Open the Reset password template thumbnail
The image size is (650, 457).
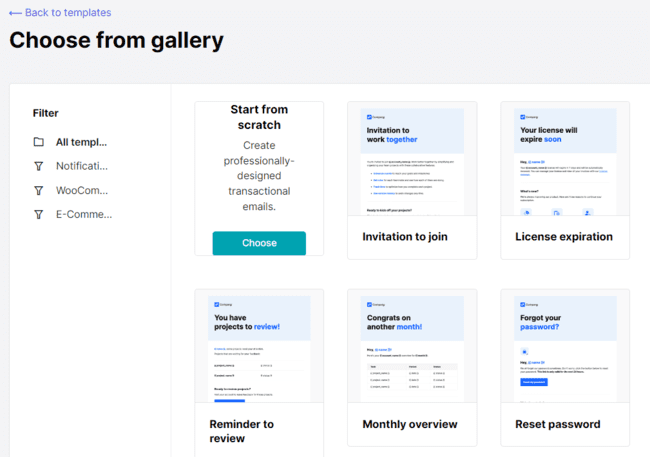click(x=564, y=346)
